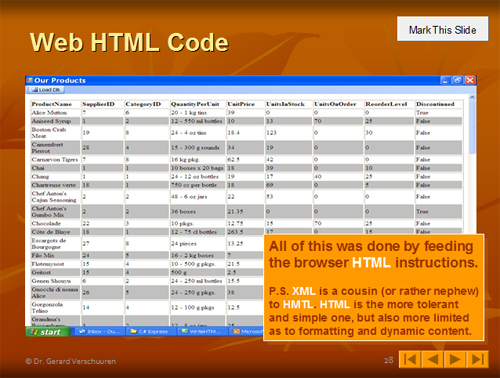Screen dimensions: 500x378
Task: Click unit price 21.35 cell
Action: coord(245,212)
